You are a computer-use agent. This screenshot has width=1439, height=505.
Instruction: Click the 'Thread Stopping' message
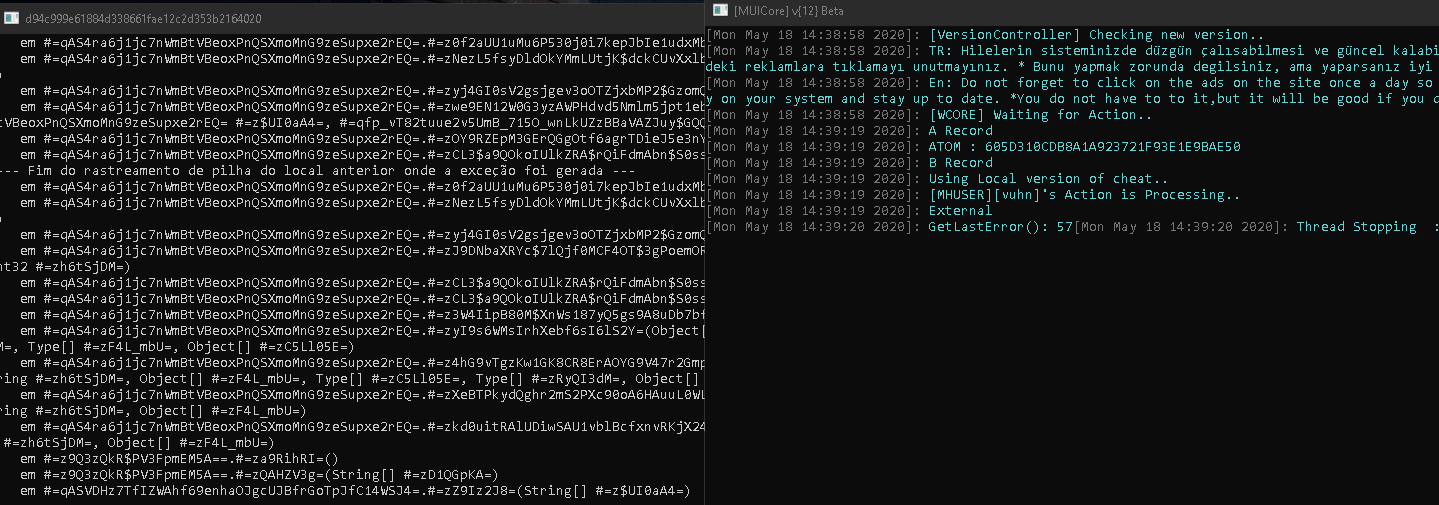[1356, 227]
